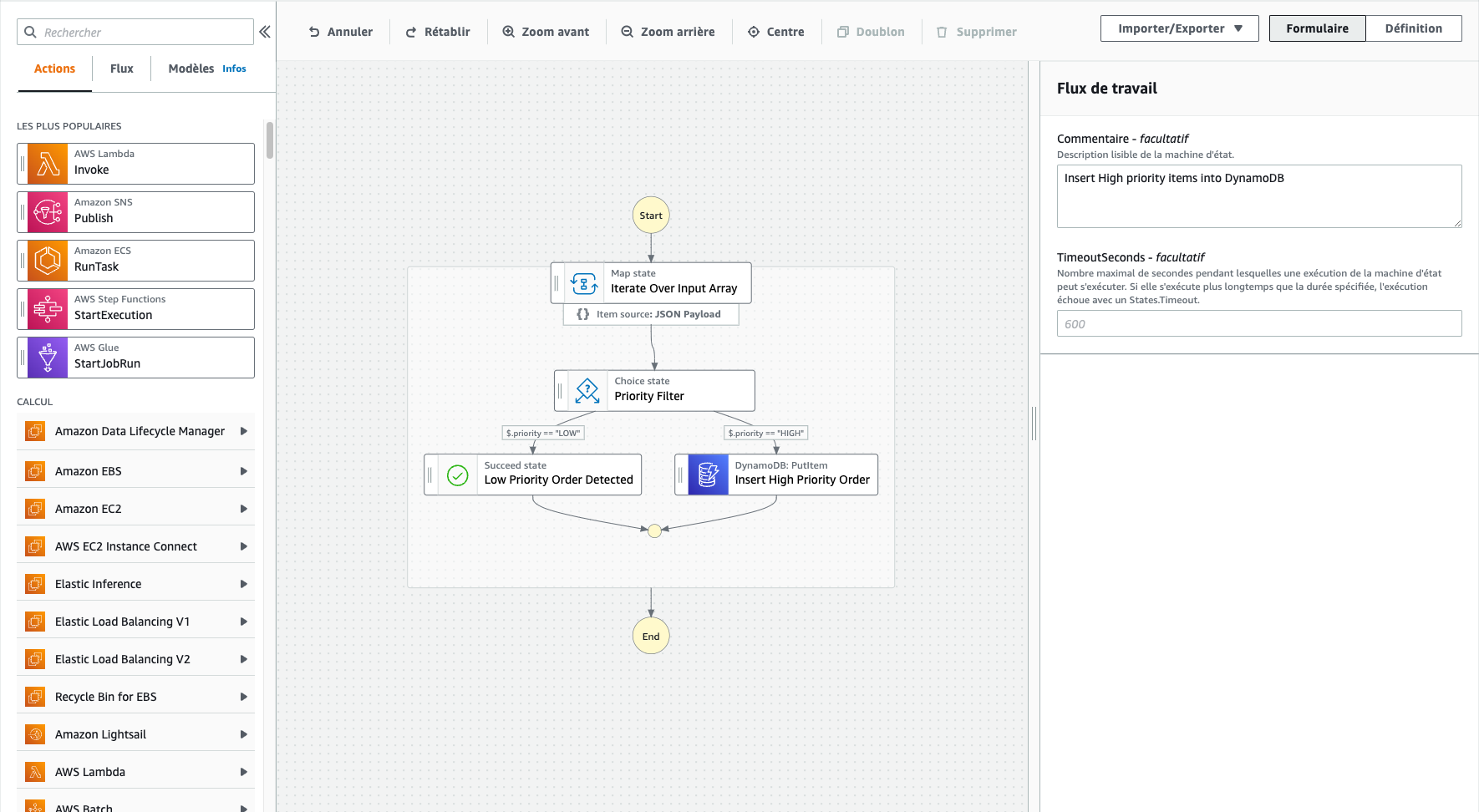Click the AWS Glue StartJobRun icon
The width and height of the screenshot is (1479, 812).
(x=48, y=358)
